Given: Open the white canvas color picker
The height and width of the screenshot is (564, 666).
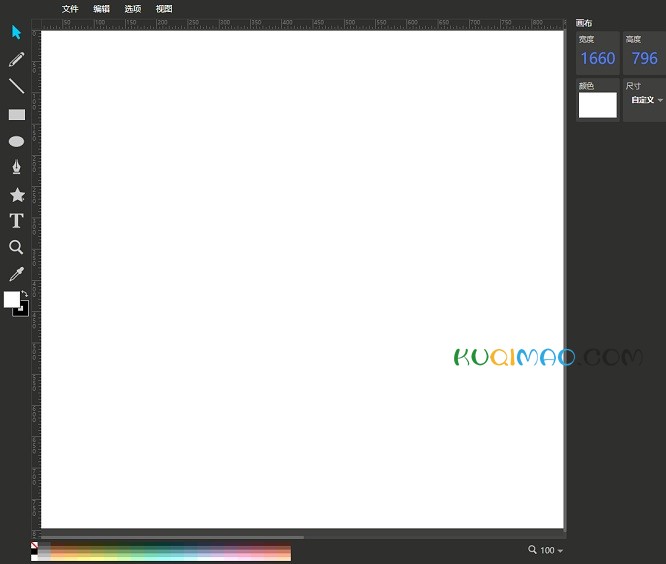Looking at the screenshot, I should (598, 105).
